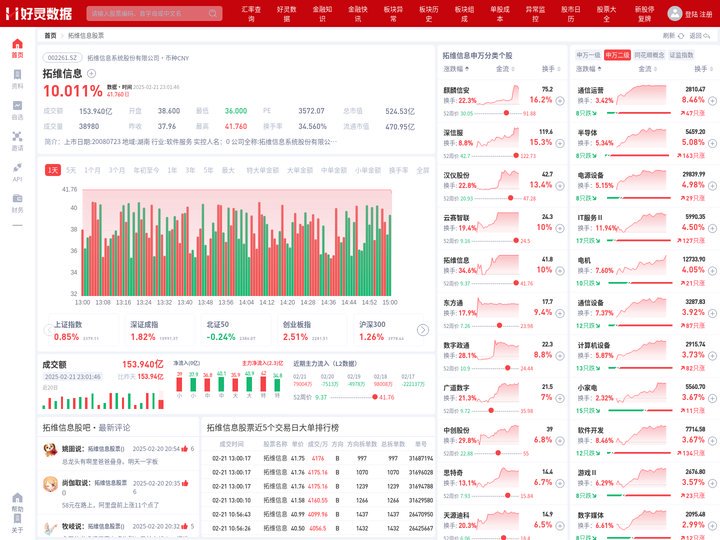
Task: Add 汉仪股份 using its plus icon
Action: coord(560,186)
